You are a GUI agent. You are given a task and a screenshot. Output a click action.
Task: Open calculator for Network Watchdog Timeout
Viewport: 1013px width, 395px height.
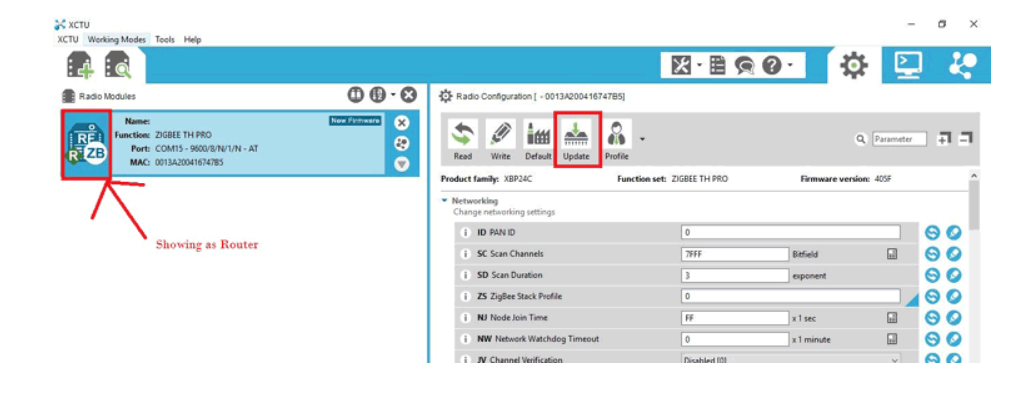pyautogui.click(x=892, y=339)
